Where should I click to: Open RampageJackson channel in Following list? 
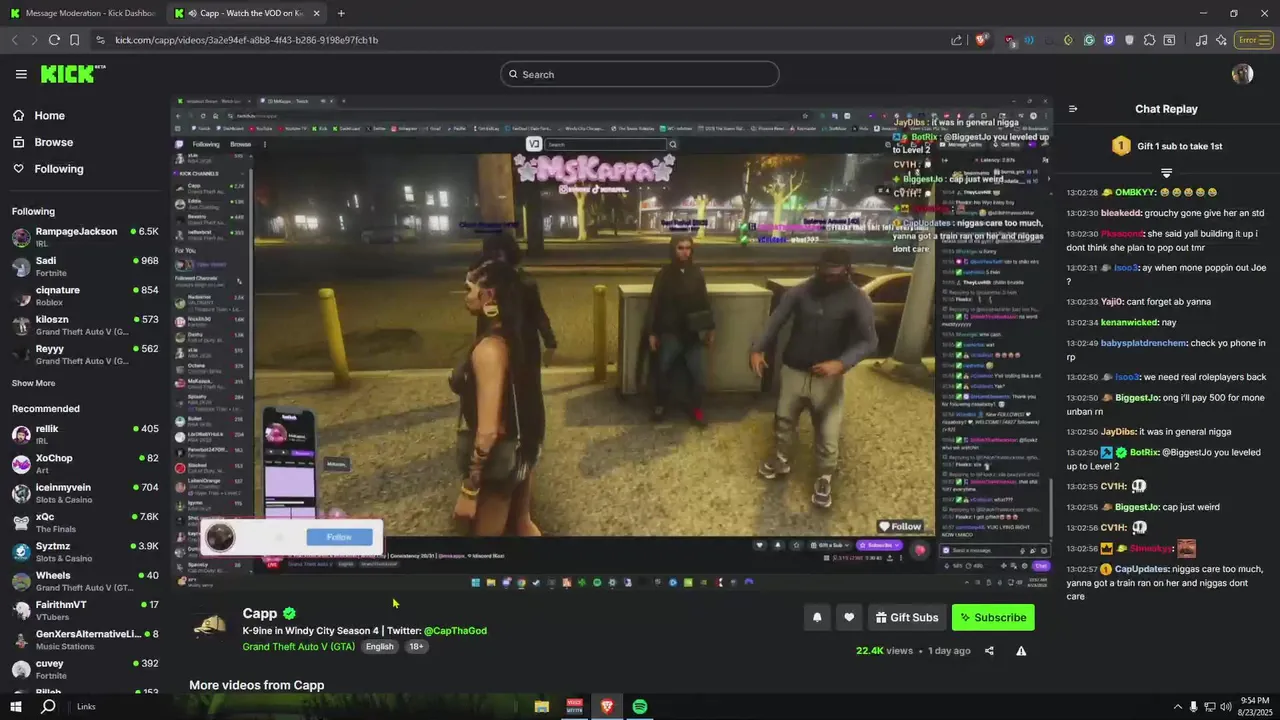(85, 237)
